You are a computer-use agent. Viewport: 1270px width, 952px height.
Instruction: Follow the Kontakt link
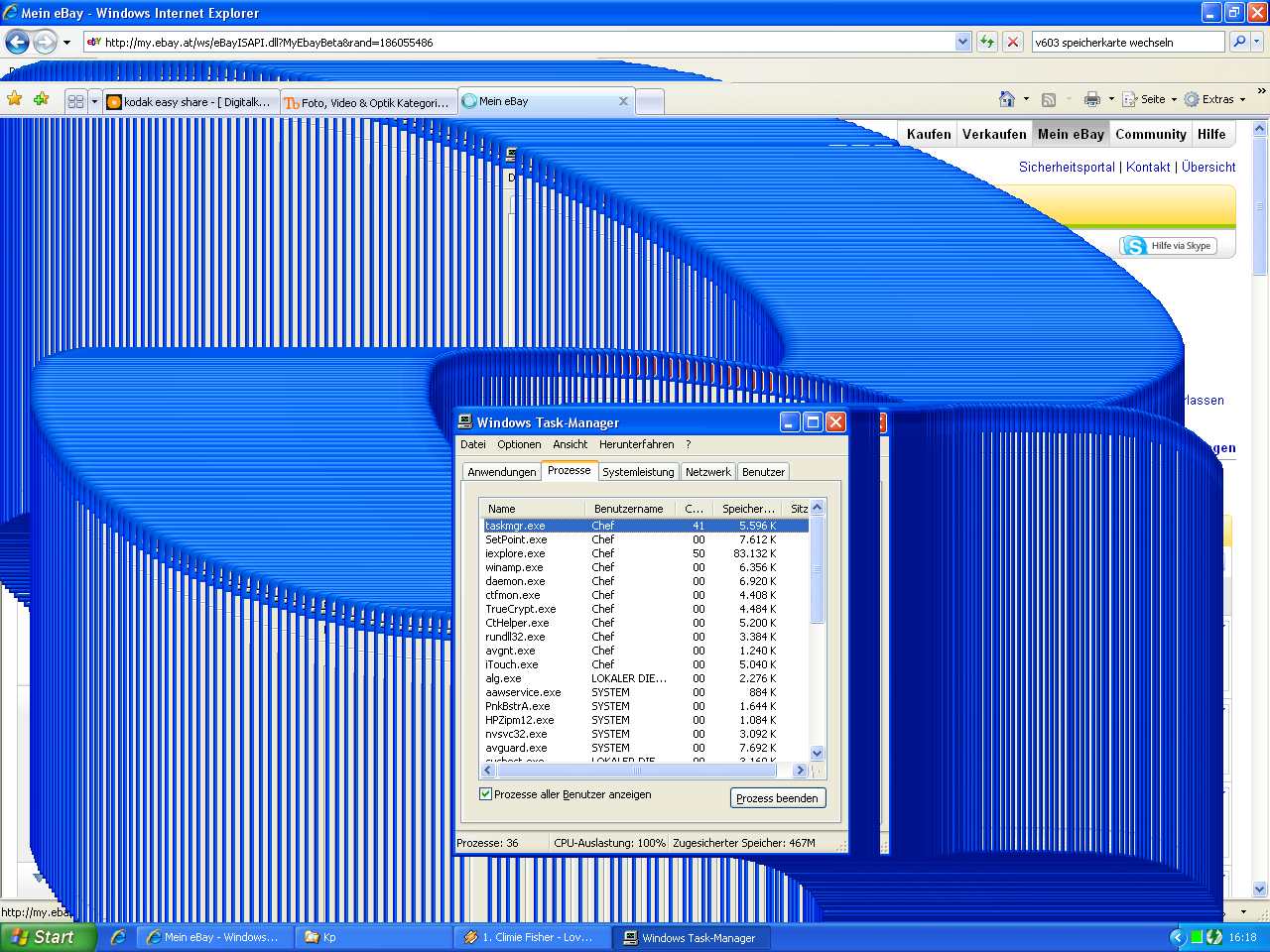[1148, 167]
